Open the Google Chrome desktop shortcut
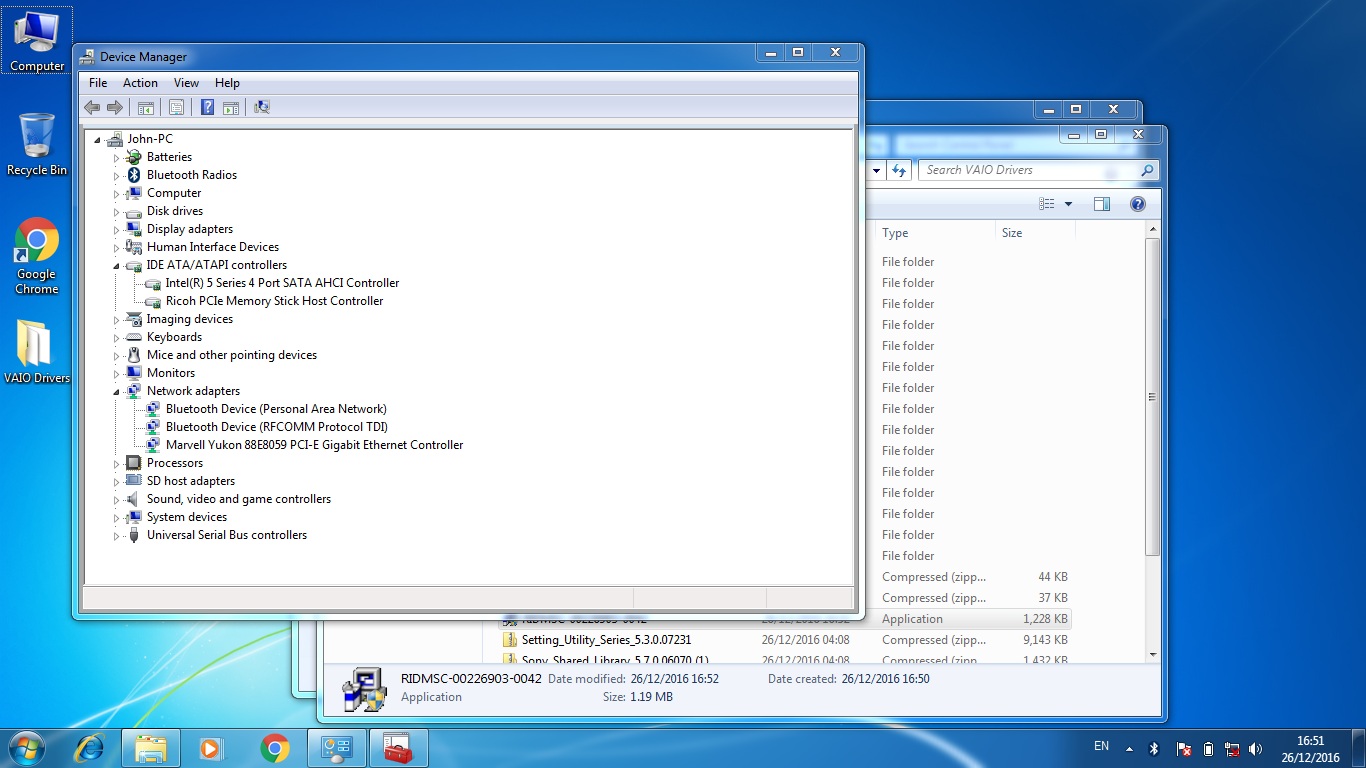 pyautogui.click(x=36, y=256)
